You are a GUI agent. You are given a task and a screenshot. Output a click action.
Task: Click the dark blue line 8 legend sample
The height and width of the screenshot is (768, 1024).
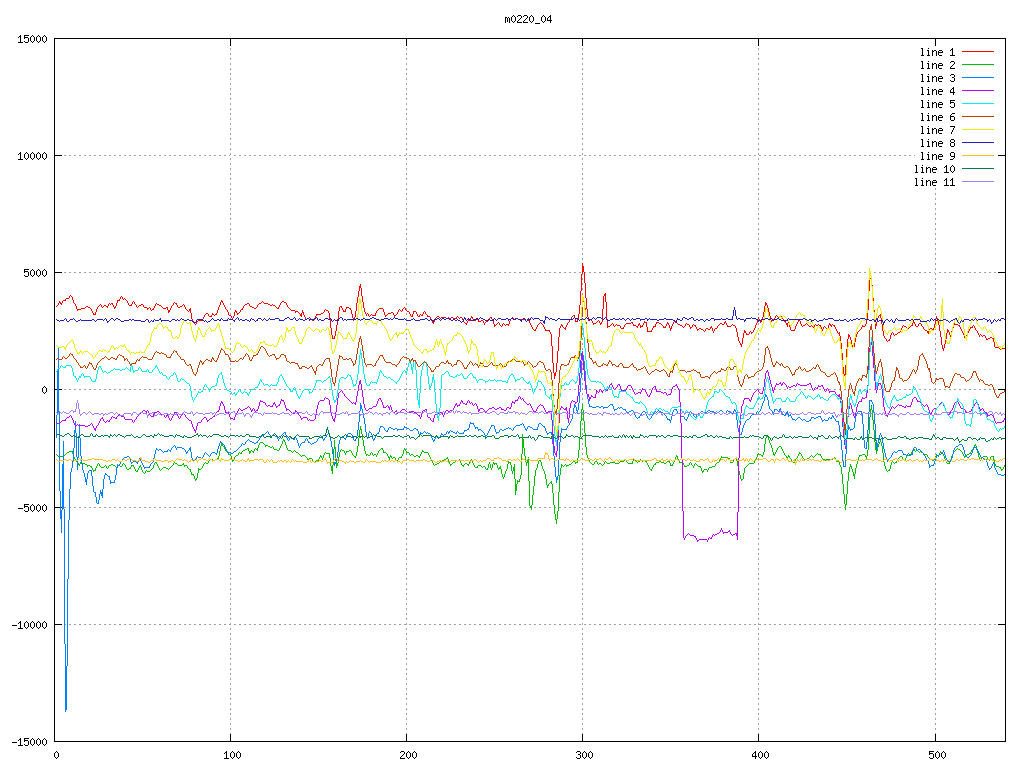[x=978, y=142]
